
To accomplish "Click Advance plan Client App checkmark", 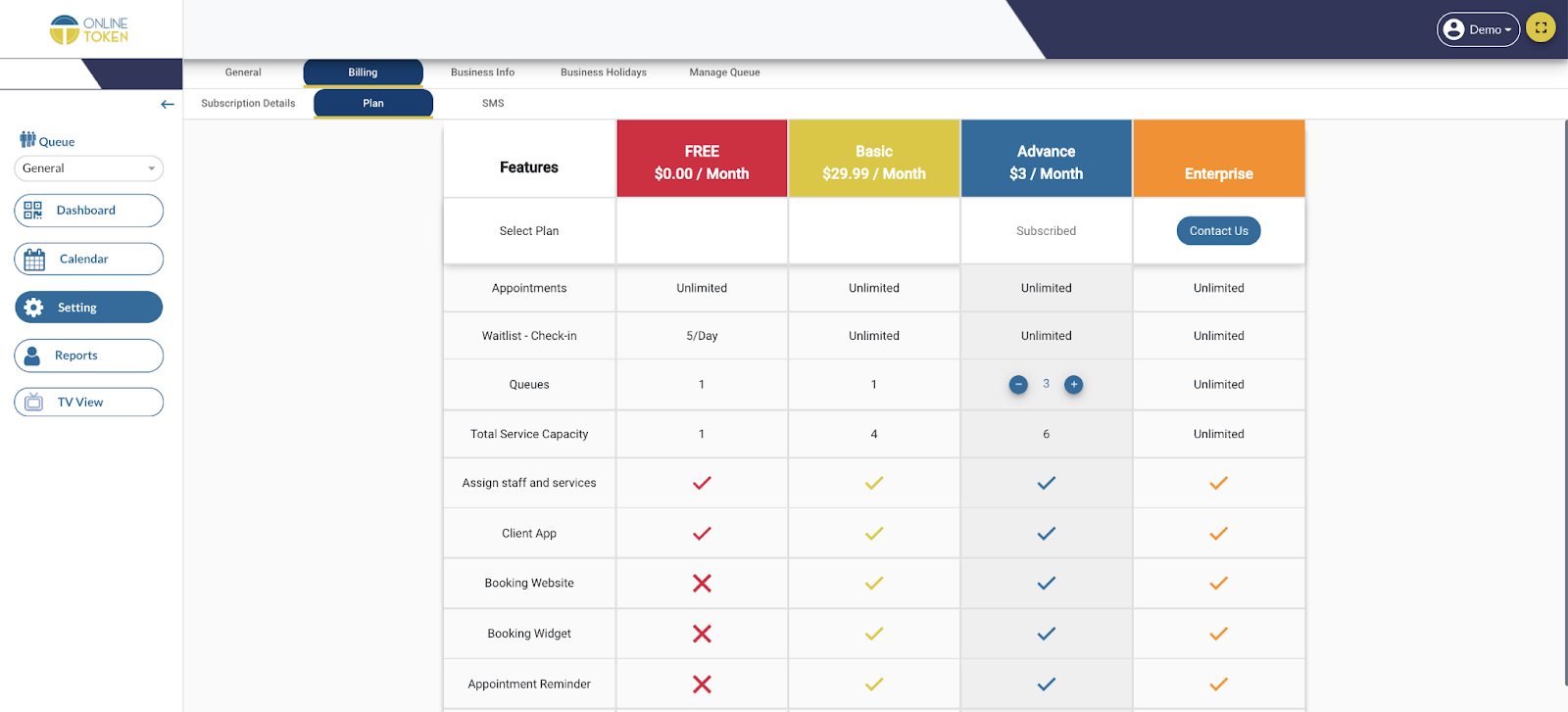I will [1047, 534].
